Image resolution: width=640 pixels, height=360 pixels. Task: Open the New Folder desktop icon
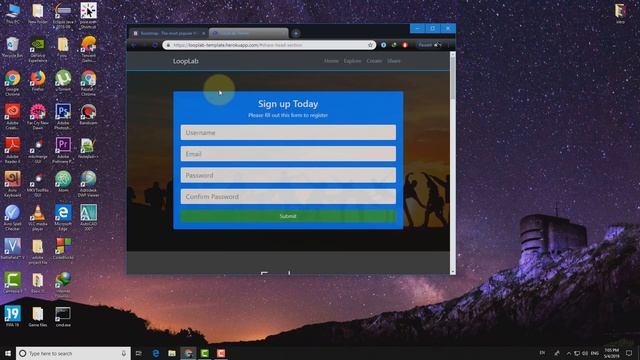pyautogui.click(x=38, y=13)
